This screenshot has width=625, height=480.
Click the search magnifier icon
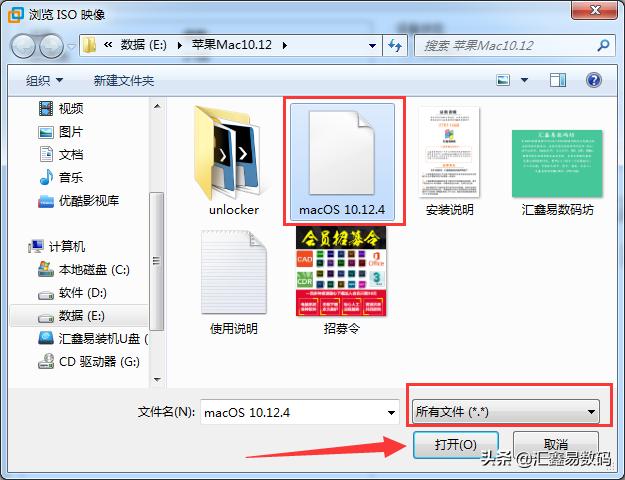pos(603,45)
